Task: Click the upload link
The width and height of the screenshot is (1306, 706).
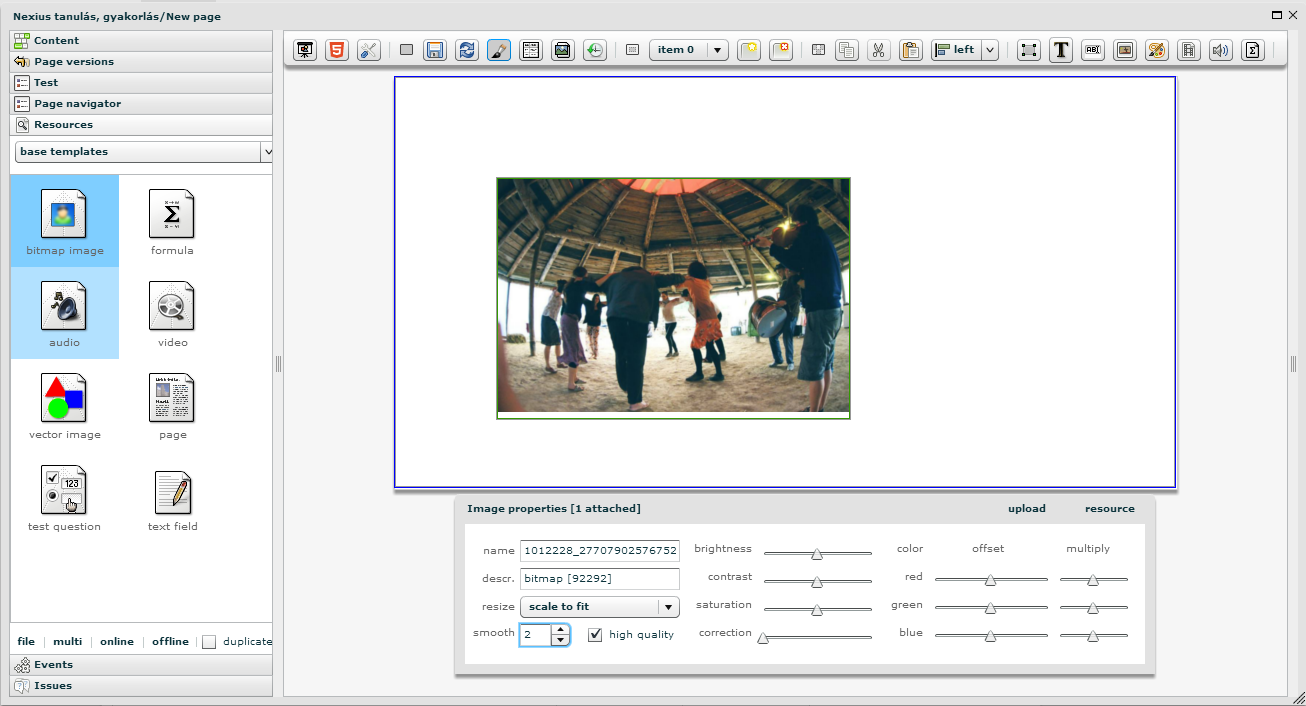Action: [1026, 509]
